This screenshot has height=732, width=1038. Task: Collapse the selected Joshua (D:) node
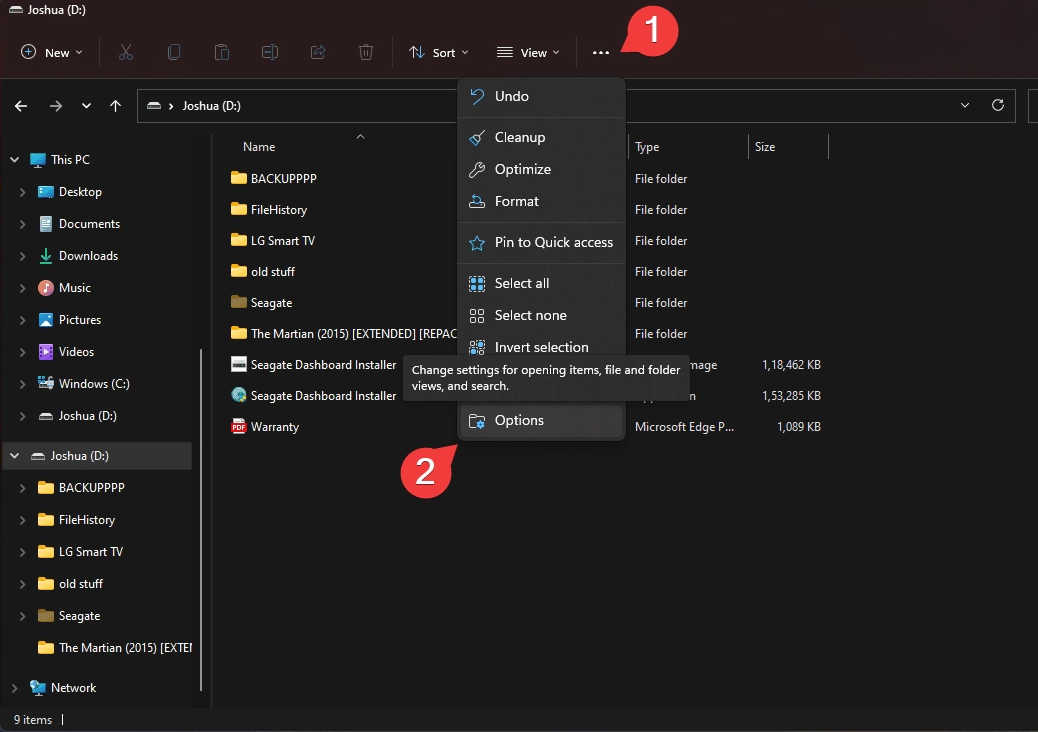coord(15,456)
